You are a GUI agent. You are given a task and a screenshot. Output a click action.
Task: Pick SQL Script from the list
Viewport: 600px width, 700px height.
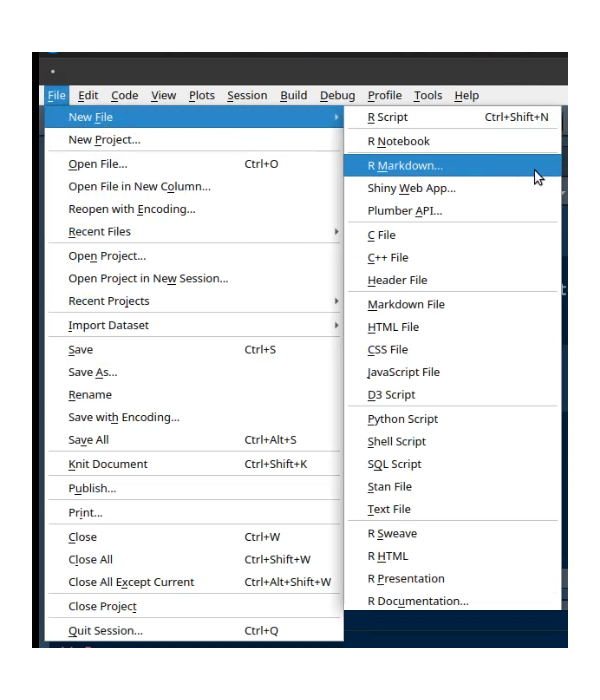coord(394,464)
